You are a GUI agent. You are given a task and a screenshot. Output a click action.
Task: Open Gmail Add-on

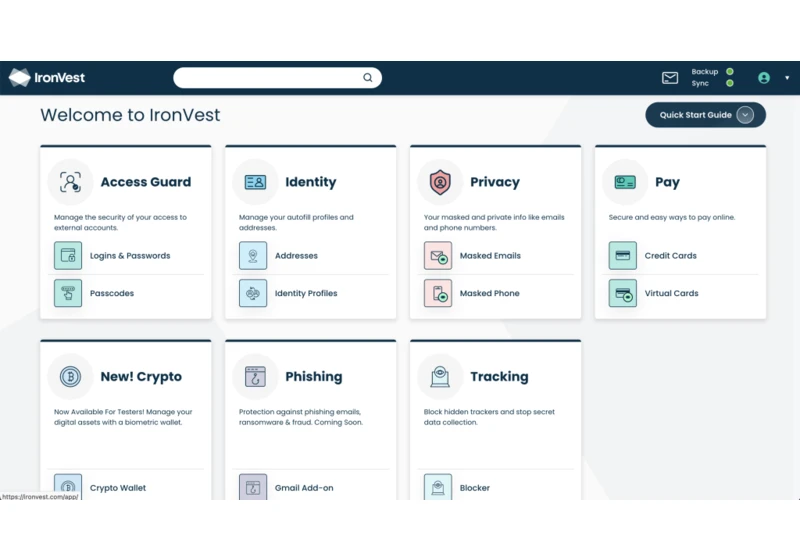(x=304, y=488)
